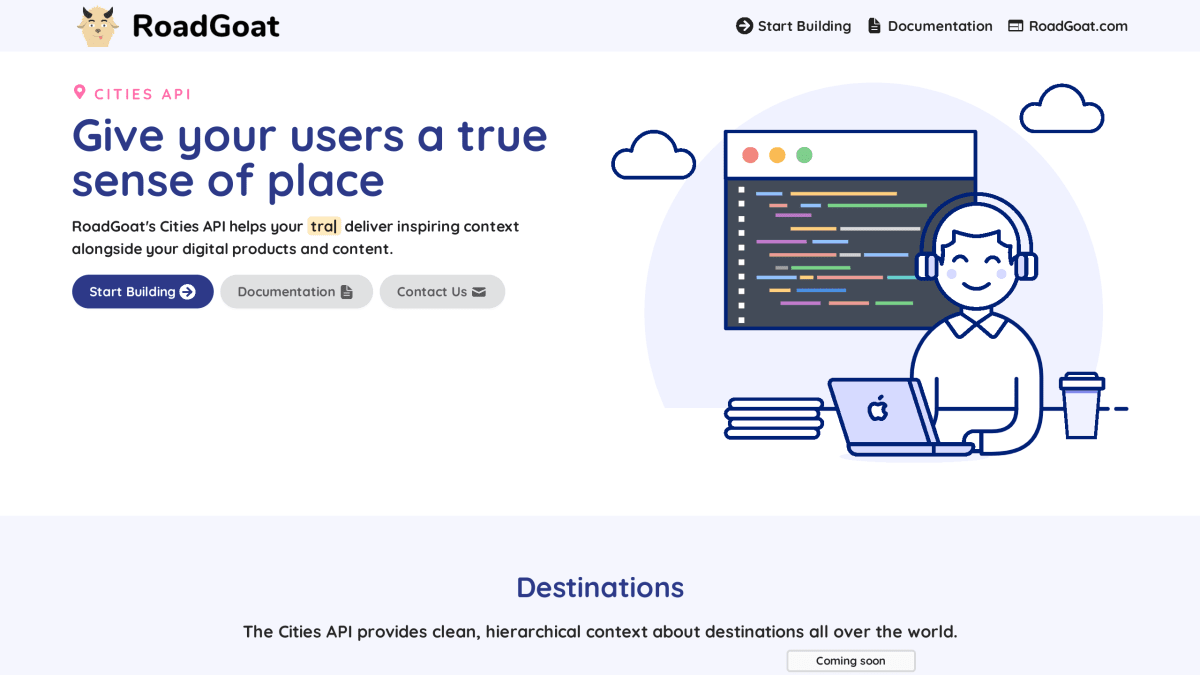The height and width of the screenshot is (675, 1200).
Task: Click the developer with headphones illustration
Action: coord(975,325)
